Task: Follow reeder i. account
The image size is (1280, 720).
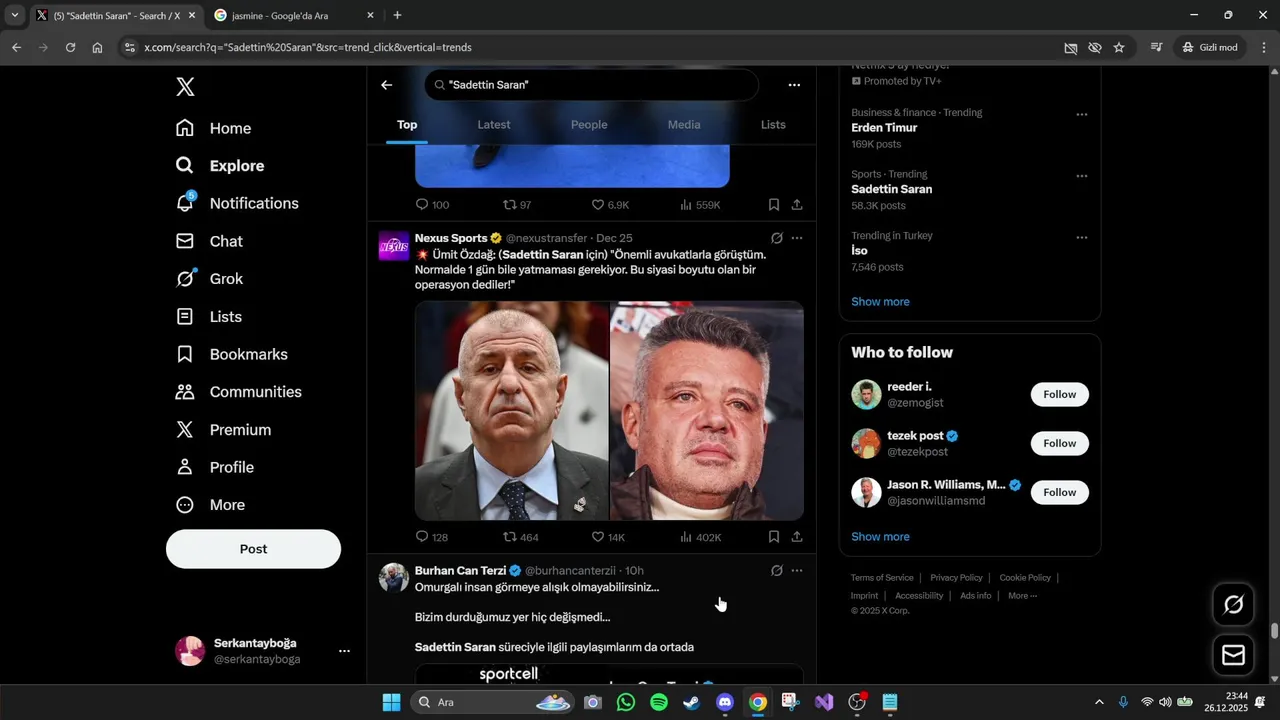Action: (1060, 394)
